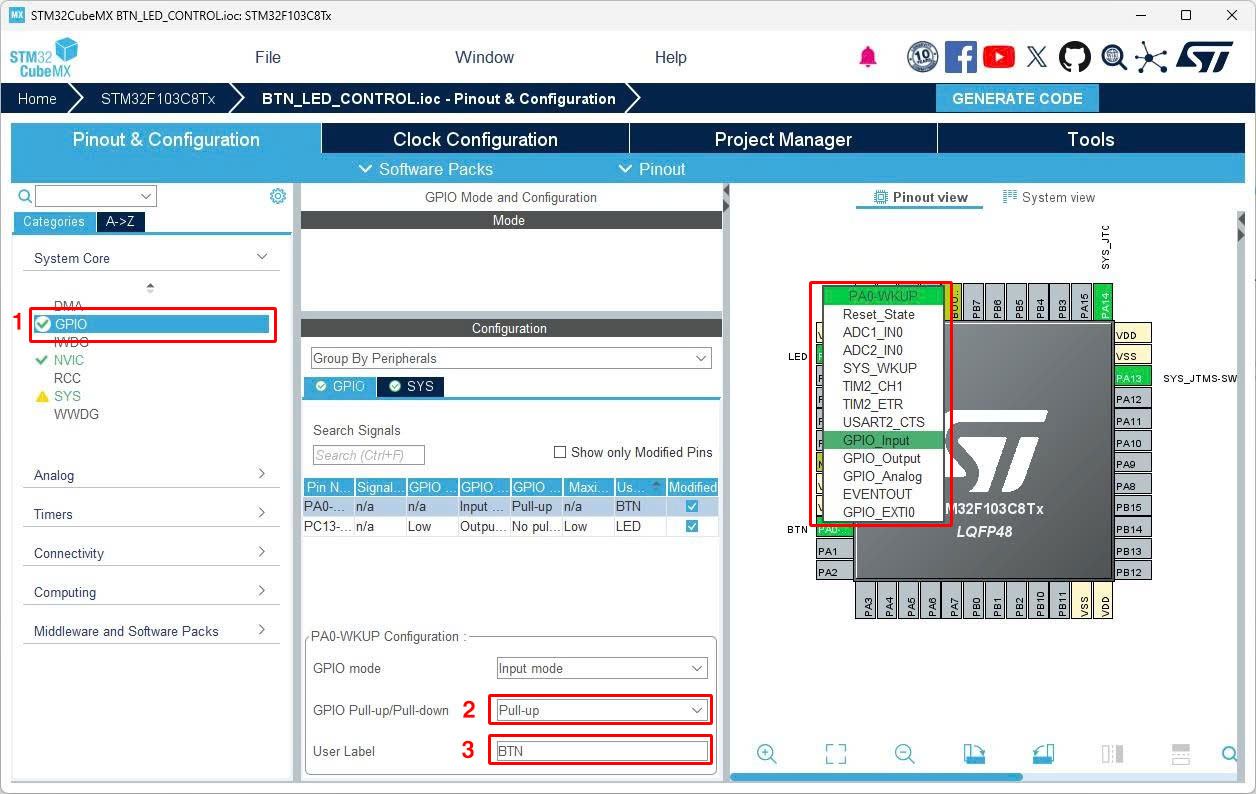
Task: Open the X social icon
Action: [1037, 57]
